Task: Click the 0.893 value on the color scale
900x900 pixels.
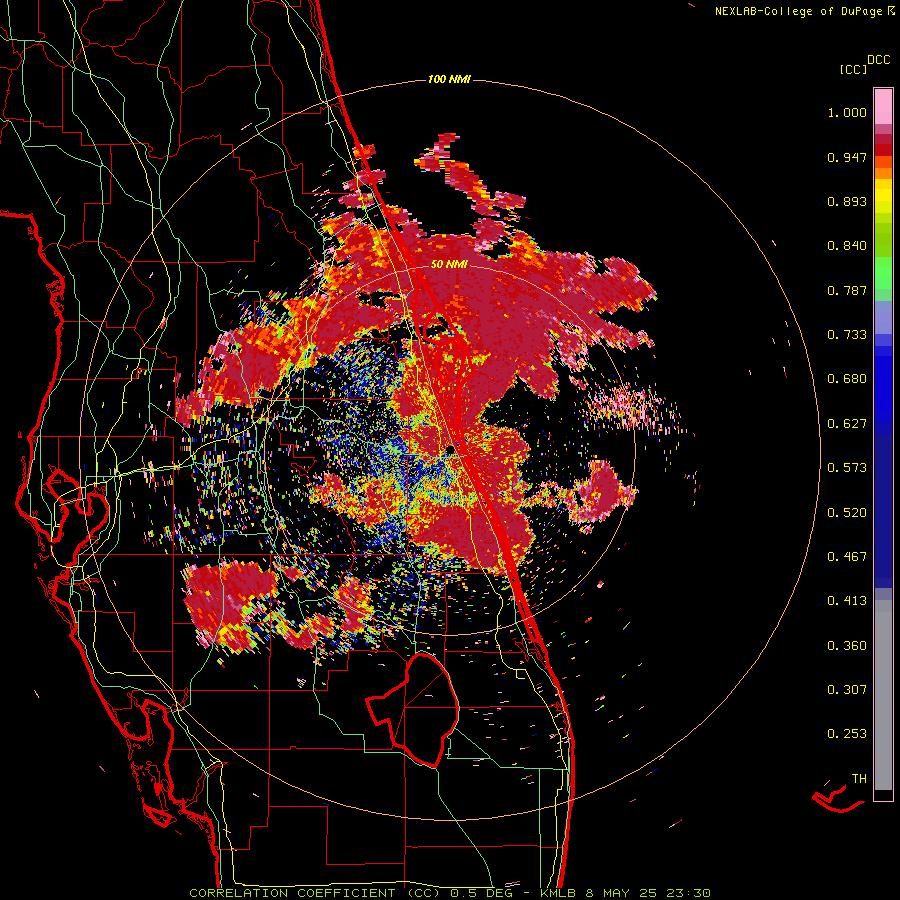Action: click(x=847, y=201)
